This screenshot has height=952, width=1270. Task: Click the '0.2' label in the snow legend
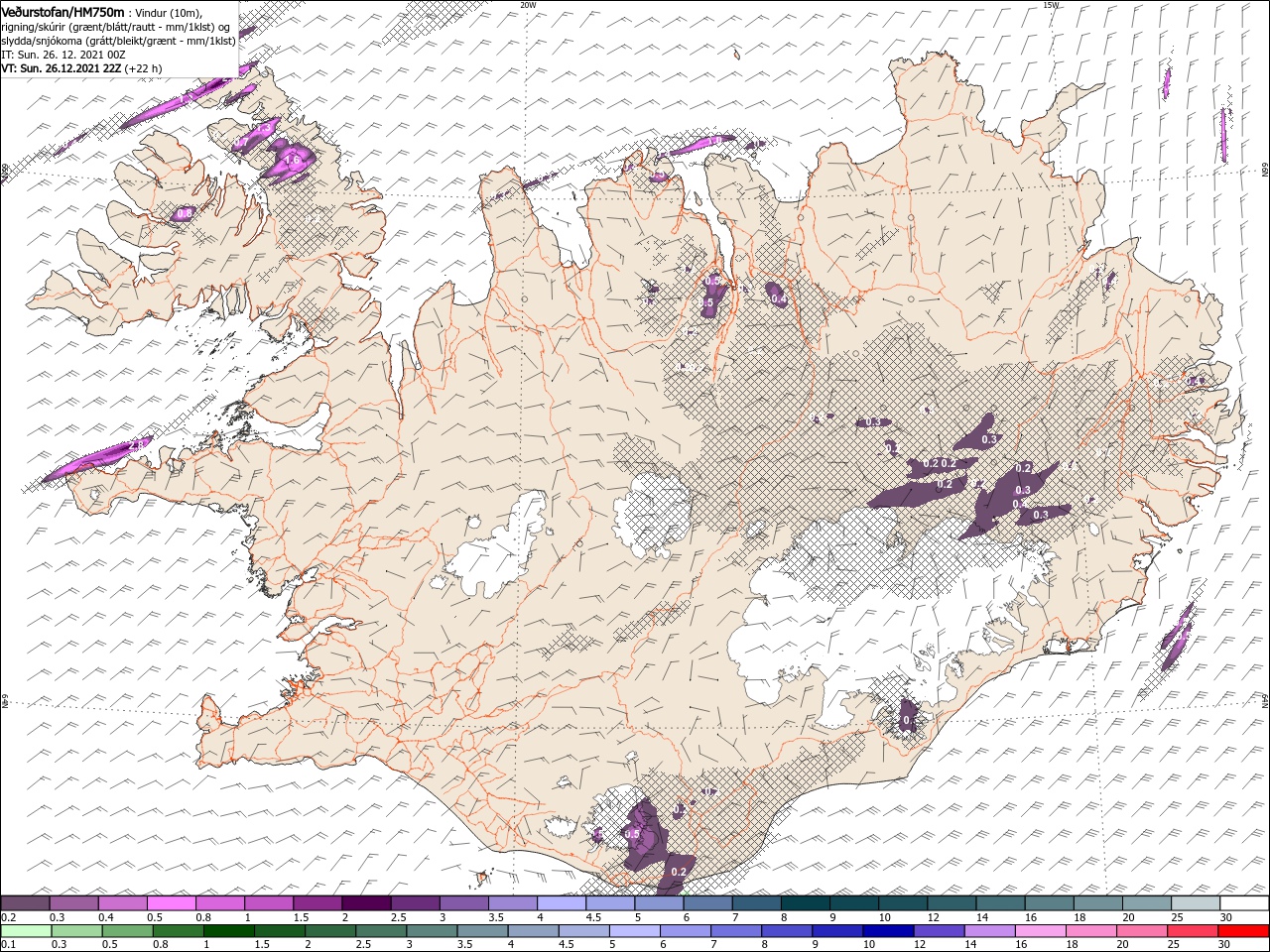pos(7,917)
